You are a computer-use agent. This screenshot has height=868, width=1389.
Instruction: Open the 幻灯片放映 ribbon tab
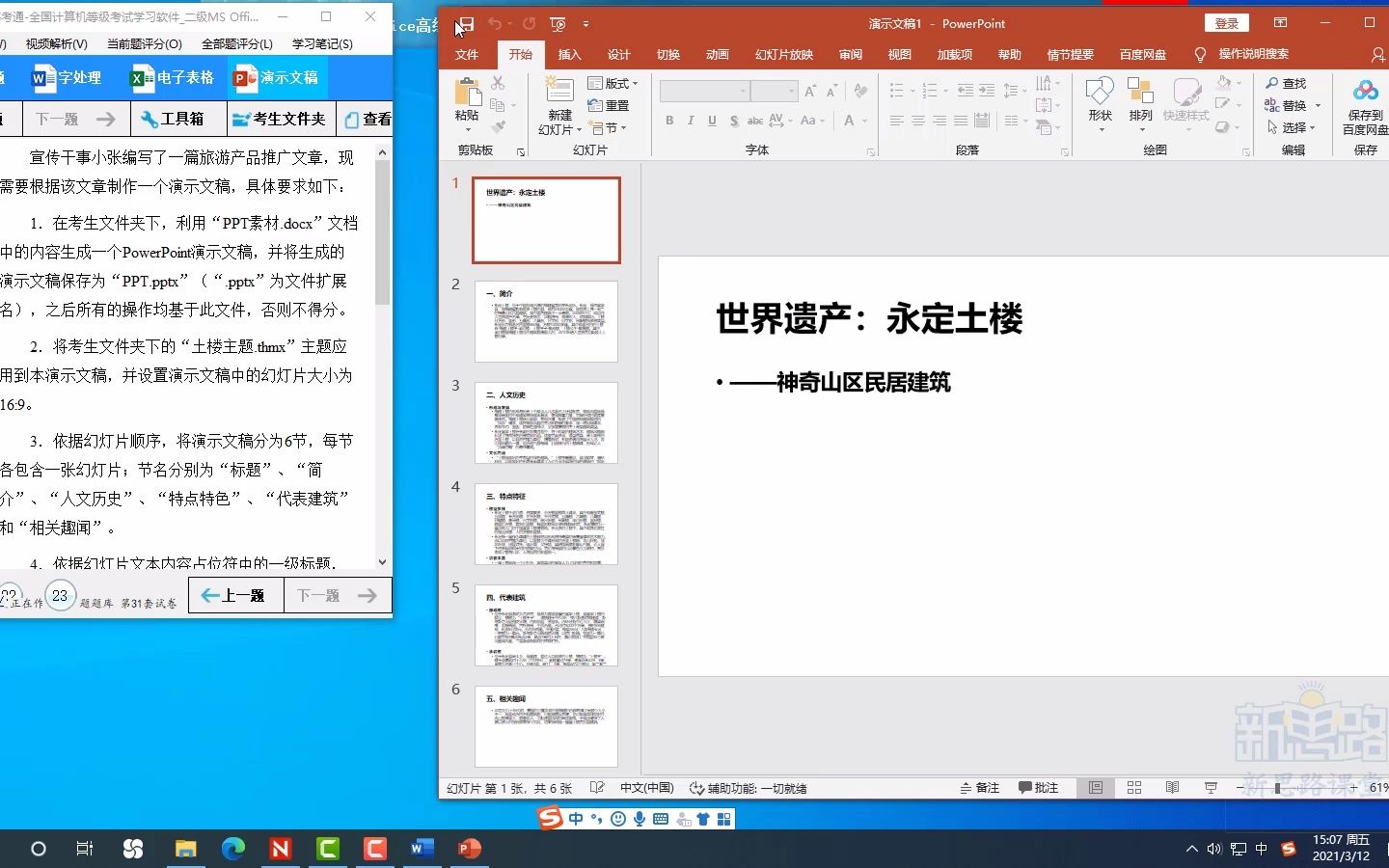pos(783,55)
